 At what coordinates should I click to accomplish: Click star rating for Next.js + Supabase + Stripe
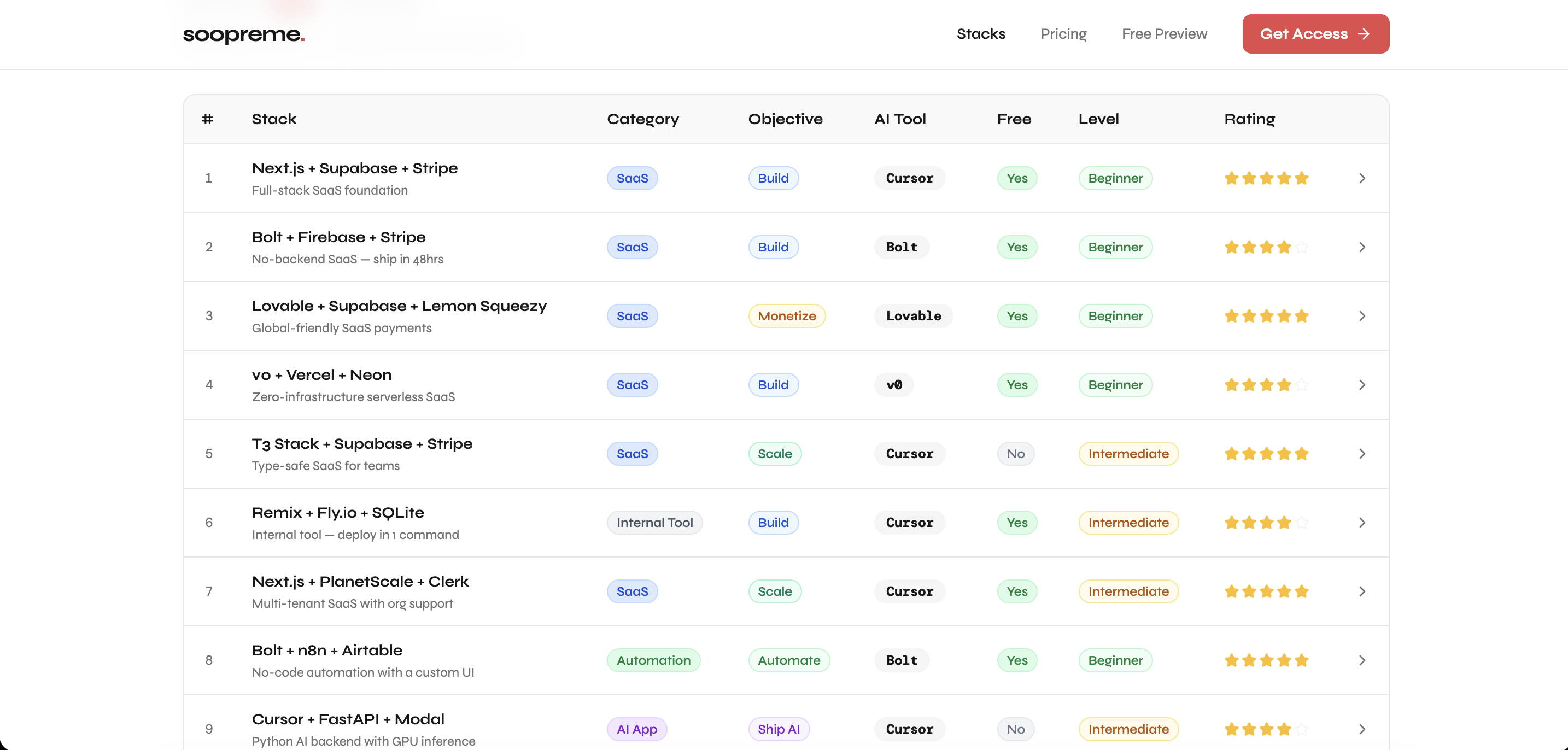click(1266, 178)
